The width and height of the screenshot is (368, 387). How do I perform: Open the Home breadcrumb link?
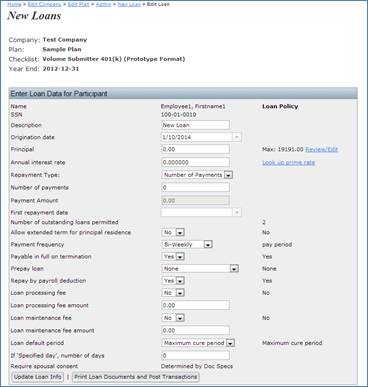[14, 4]
